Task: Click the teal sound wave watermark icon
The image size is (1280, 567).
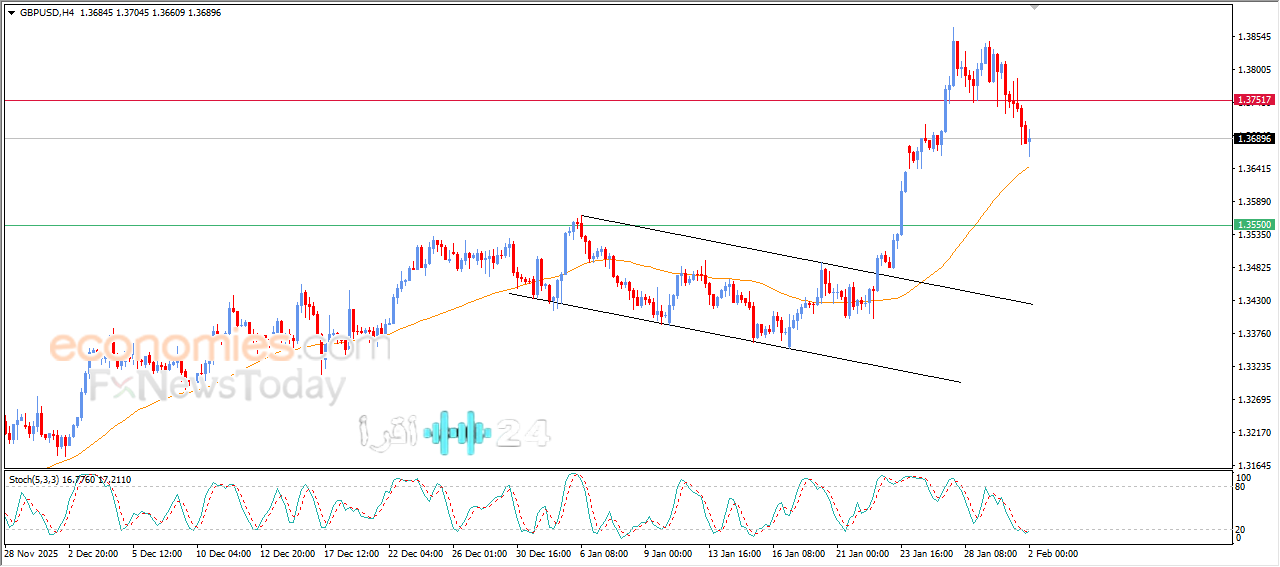Action: coord(458,432)
